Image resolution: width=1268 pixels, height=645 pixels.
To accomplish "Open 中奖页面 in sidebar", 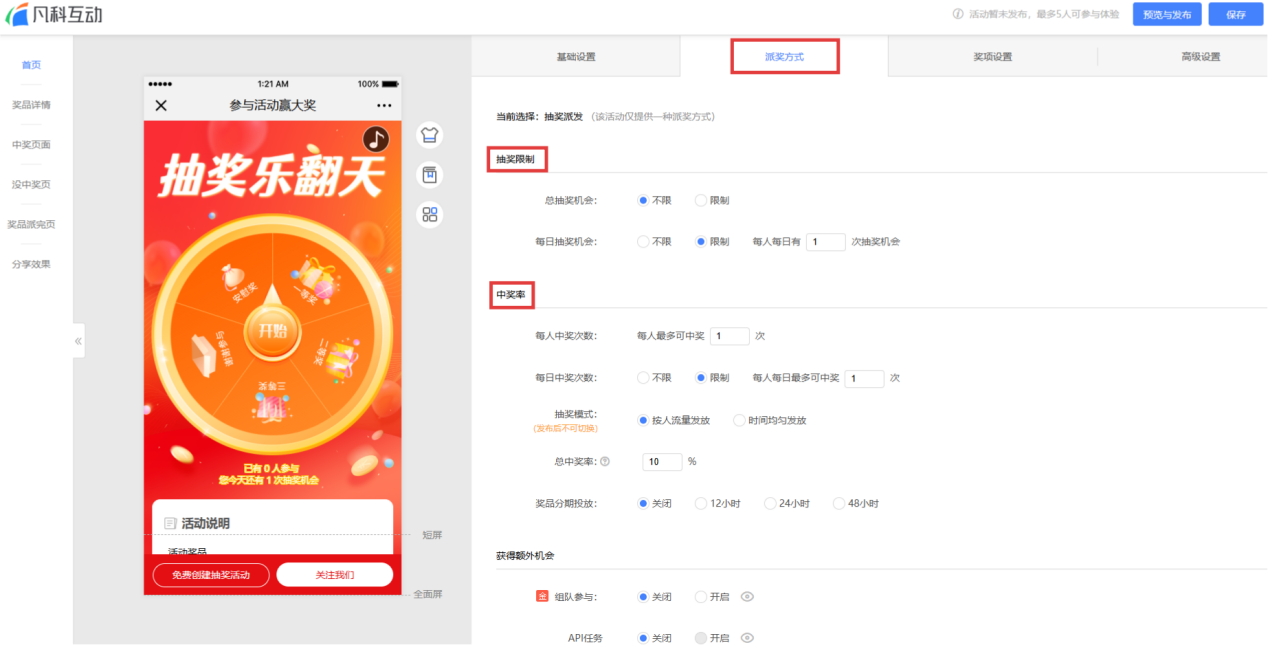I will click(31, 145).
